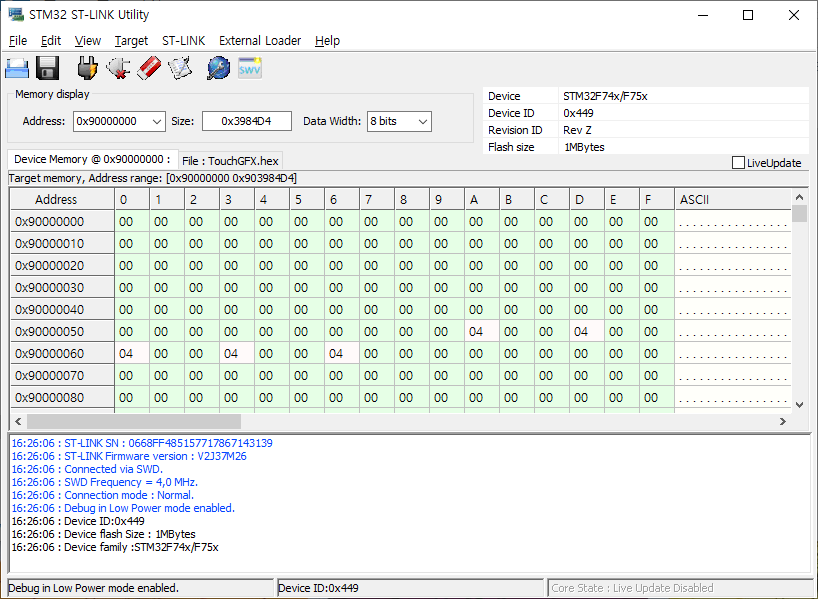Click the ST-LINK Utility title bar app icon
This screenshot has width=818, height=599.
pyautogui.click(x=16, y=14)
